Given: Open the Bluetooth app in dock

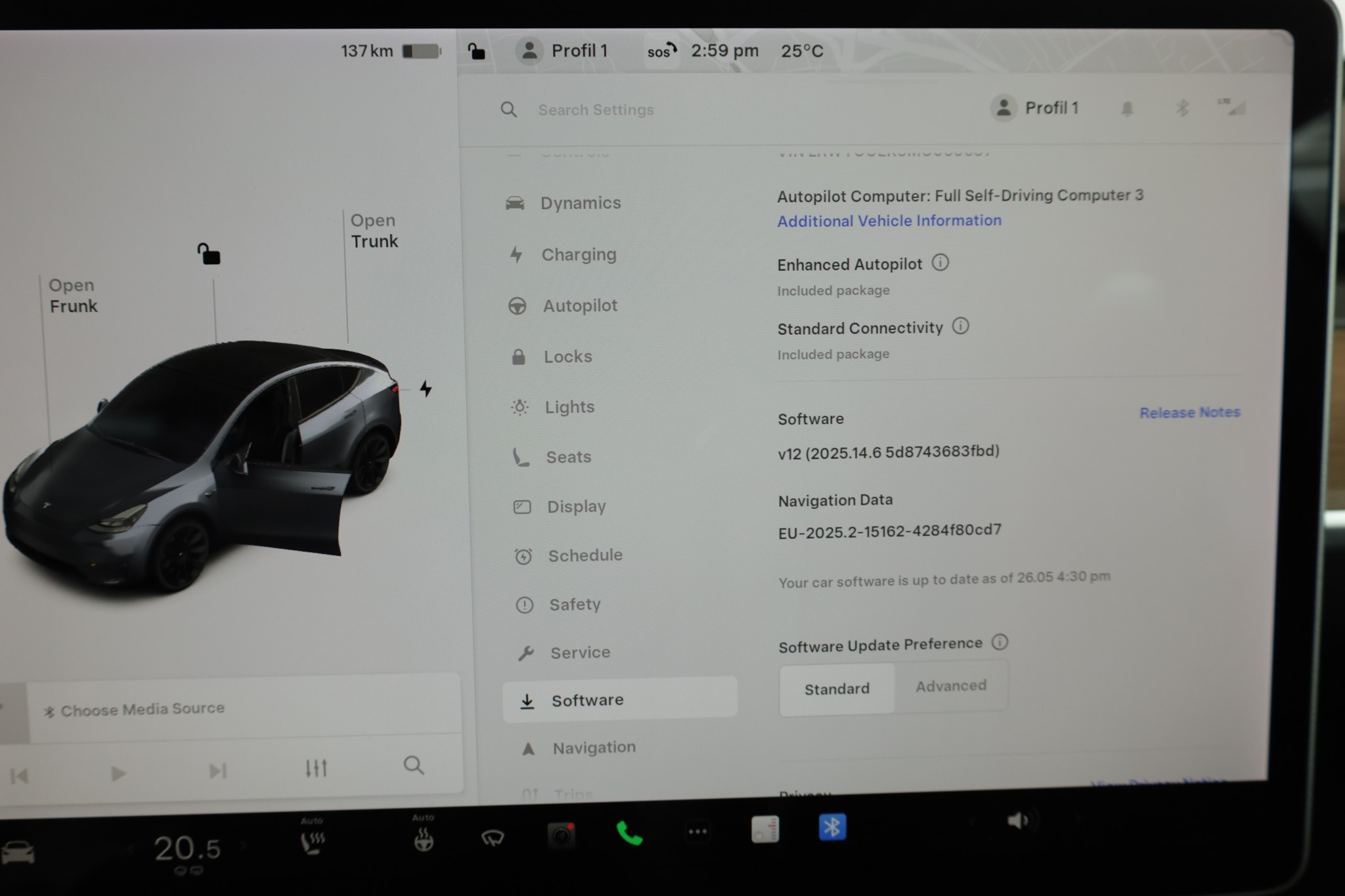Looking at the screenshot, I should (x=832, y=827).
